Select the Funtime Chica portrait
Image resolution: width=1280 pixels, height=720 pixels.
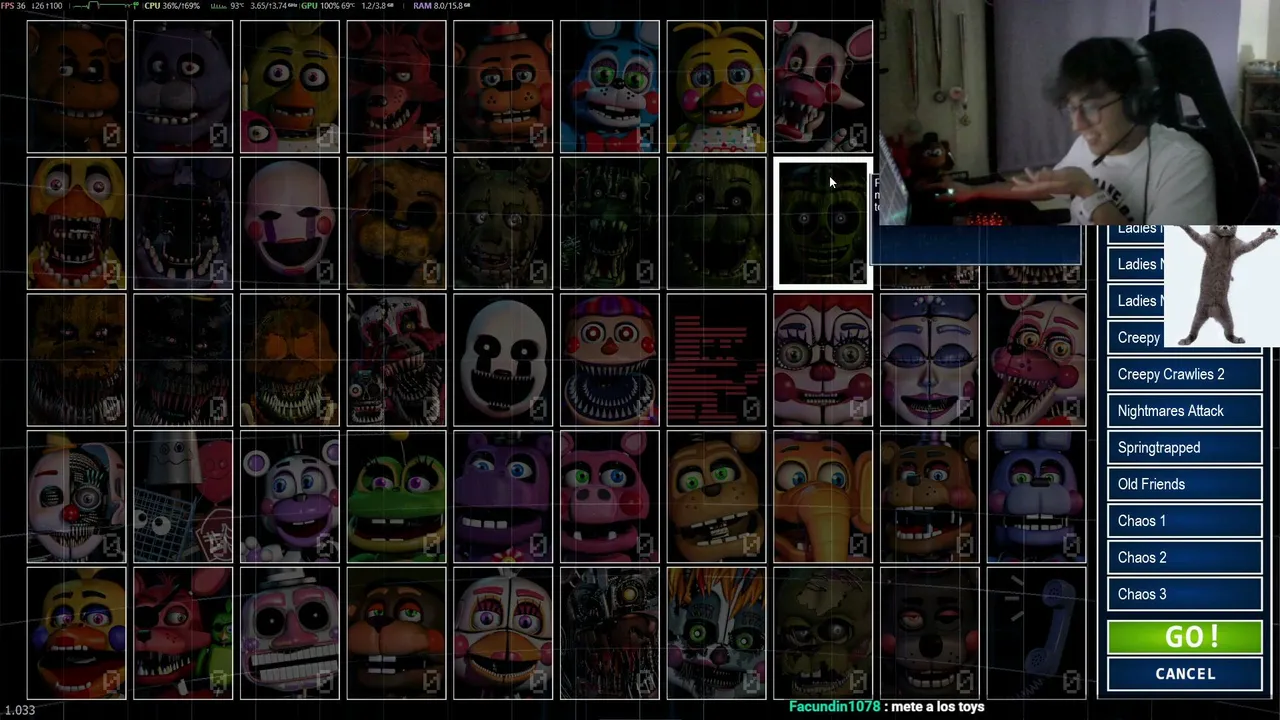[x=503, y=634]
